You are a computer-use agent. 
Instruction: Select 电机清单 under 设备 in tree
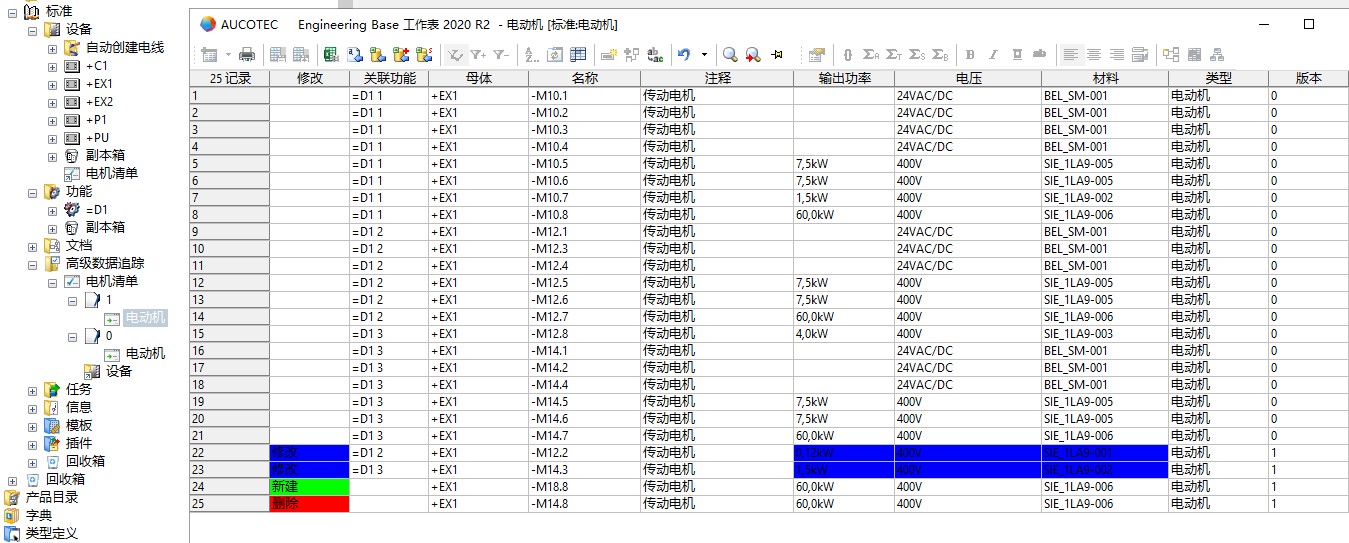(112, 173)
